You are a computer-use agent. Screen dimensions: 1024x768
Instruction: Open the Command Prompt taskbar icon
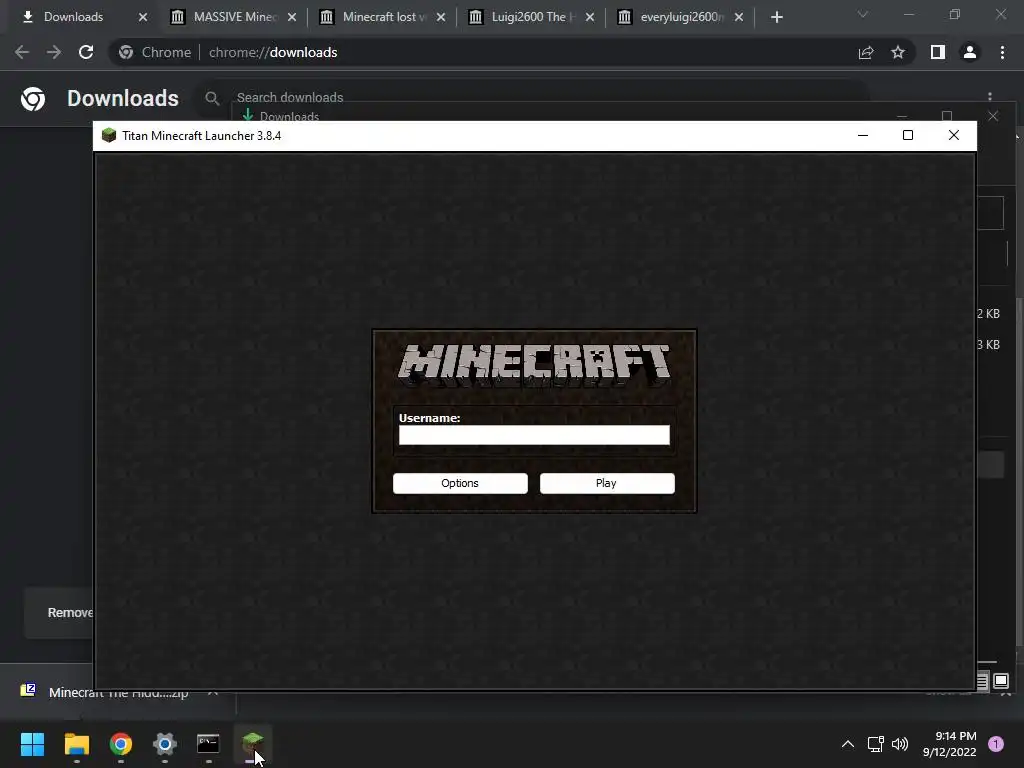pos(208,744)
